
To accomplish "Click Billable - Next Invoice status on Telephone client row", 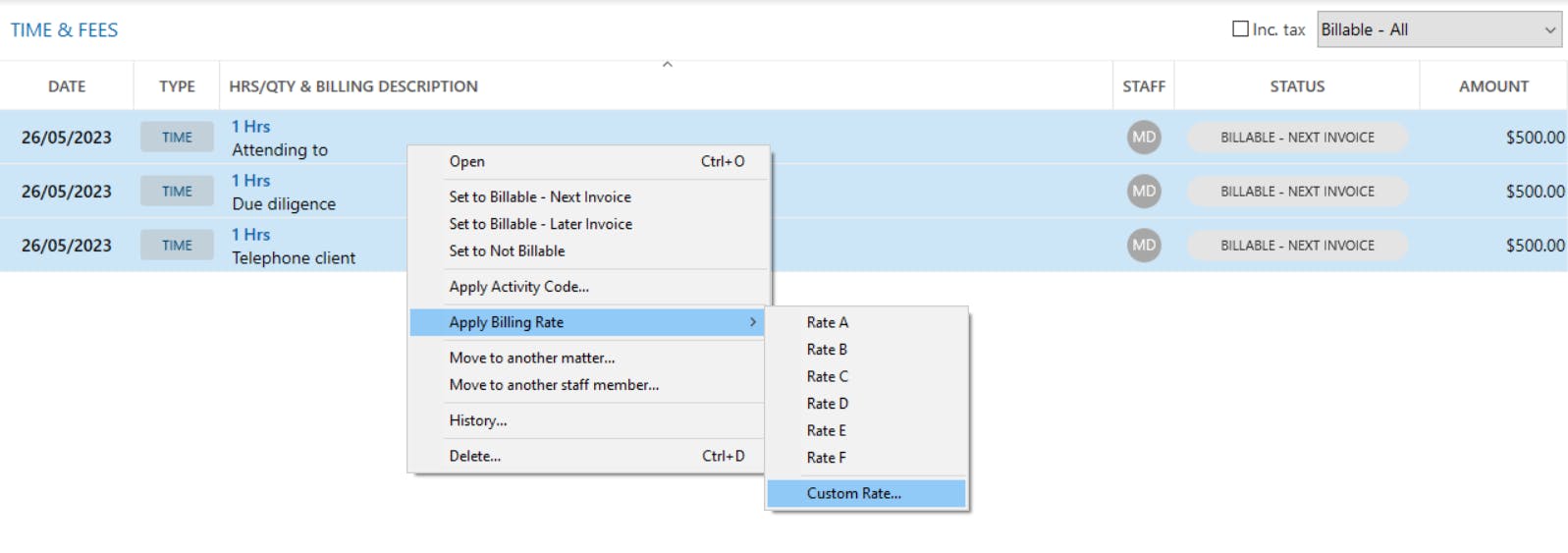I will tap(1297, 246).
